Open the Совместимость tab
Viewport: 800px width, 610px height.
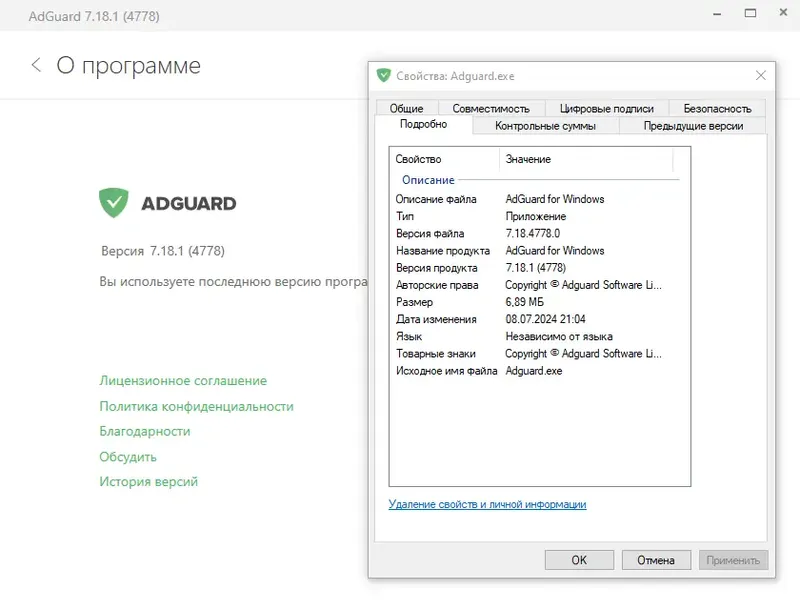pos(491,109)
